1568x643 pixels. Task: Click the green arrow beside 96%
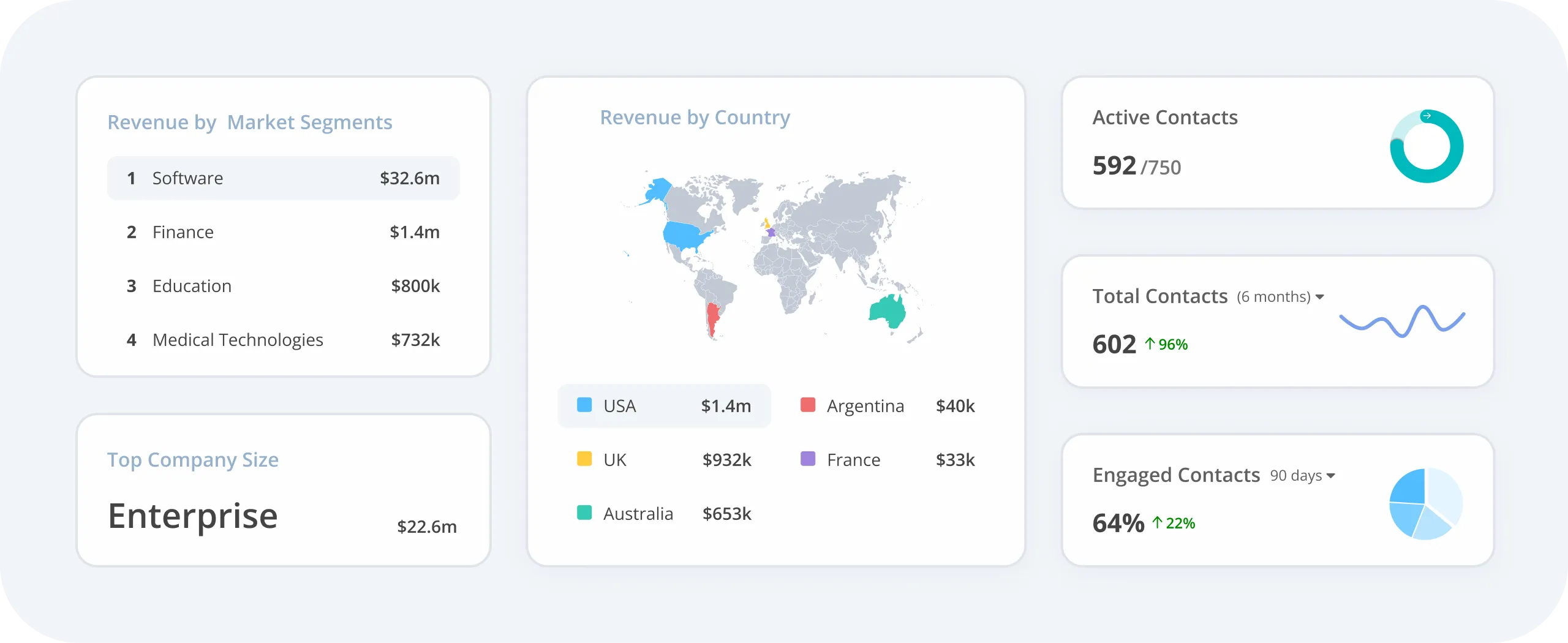click(x=1150, y=344)
